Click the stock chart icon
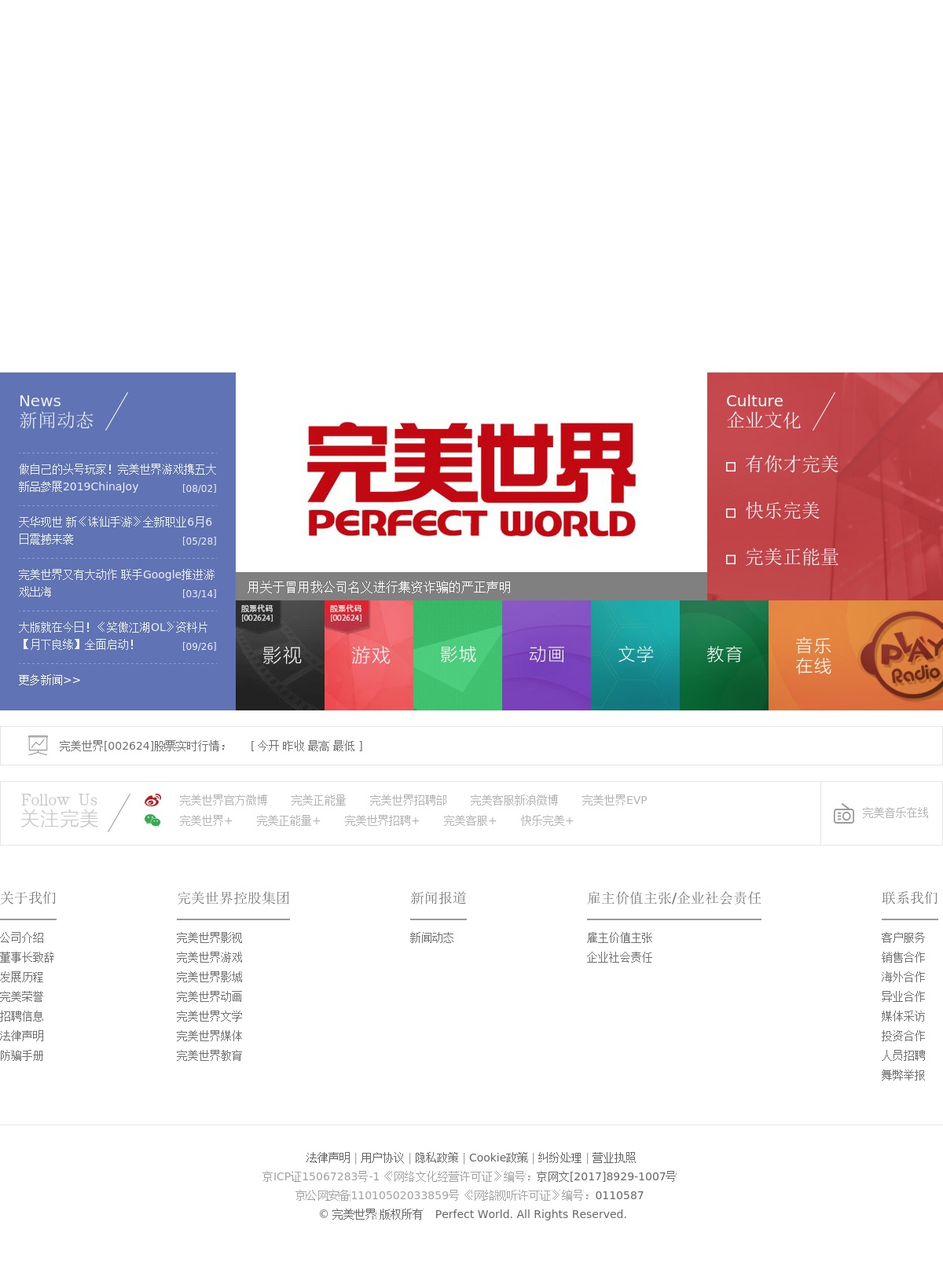 point(38,745)
